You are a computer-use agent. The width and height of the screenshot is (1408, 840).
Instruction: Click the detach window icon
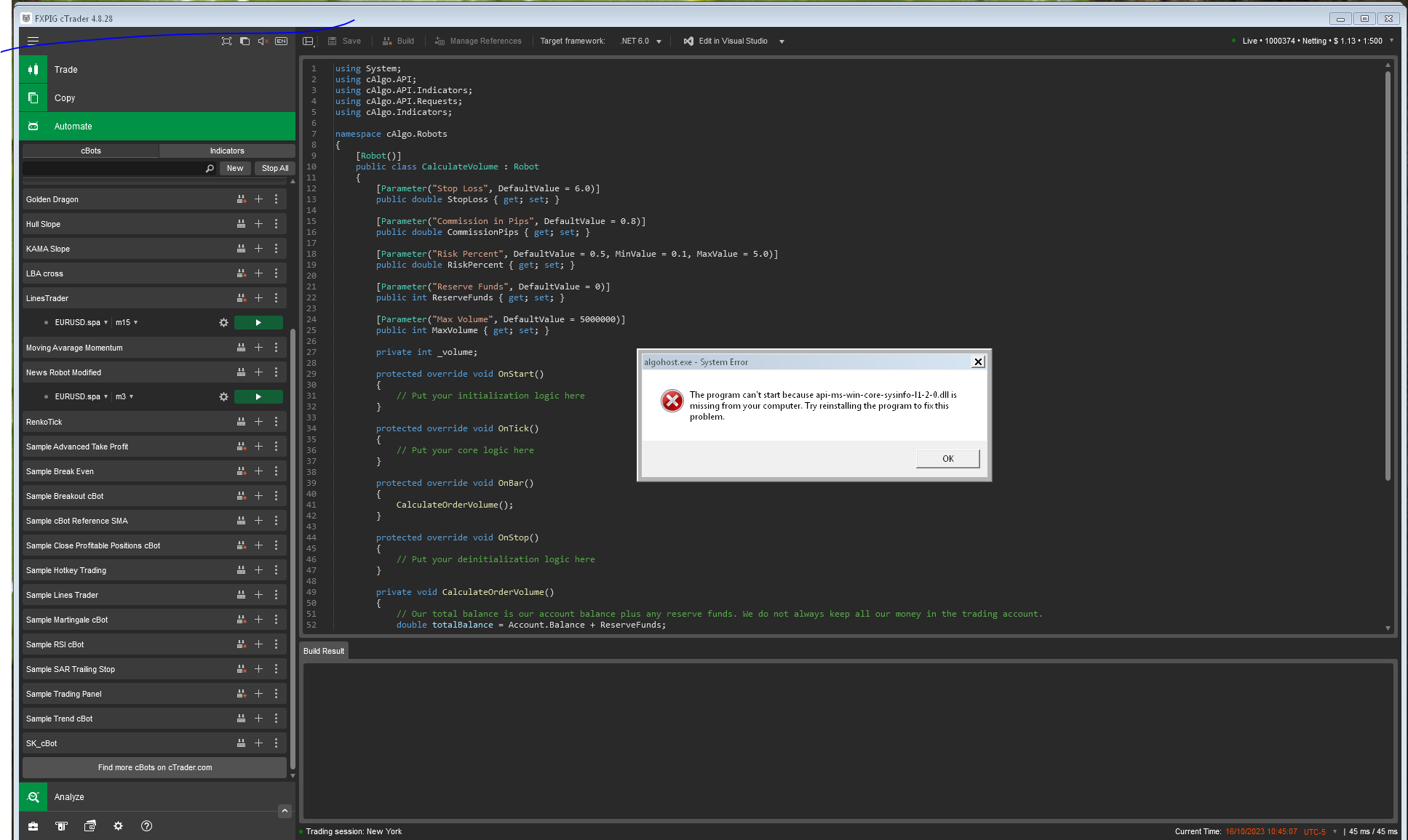click(244, 41)
